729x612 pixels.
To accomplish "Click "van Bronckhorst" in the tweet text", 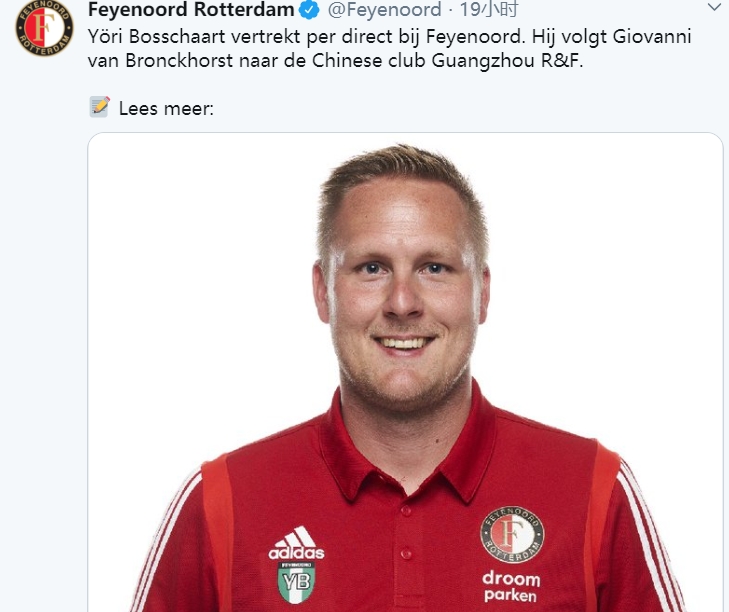I will [160, 61].
